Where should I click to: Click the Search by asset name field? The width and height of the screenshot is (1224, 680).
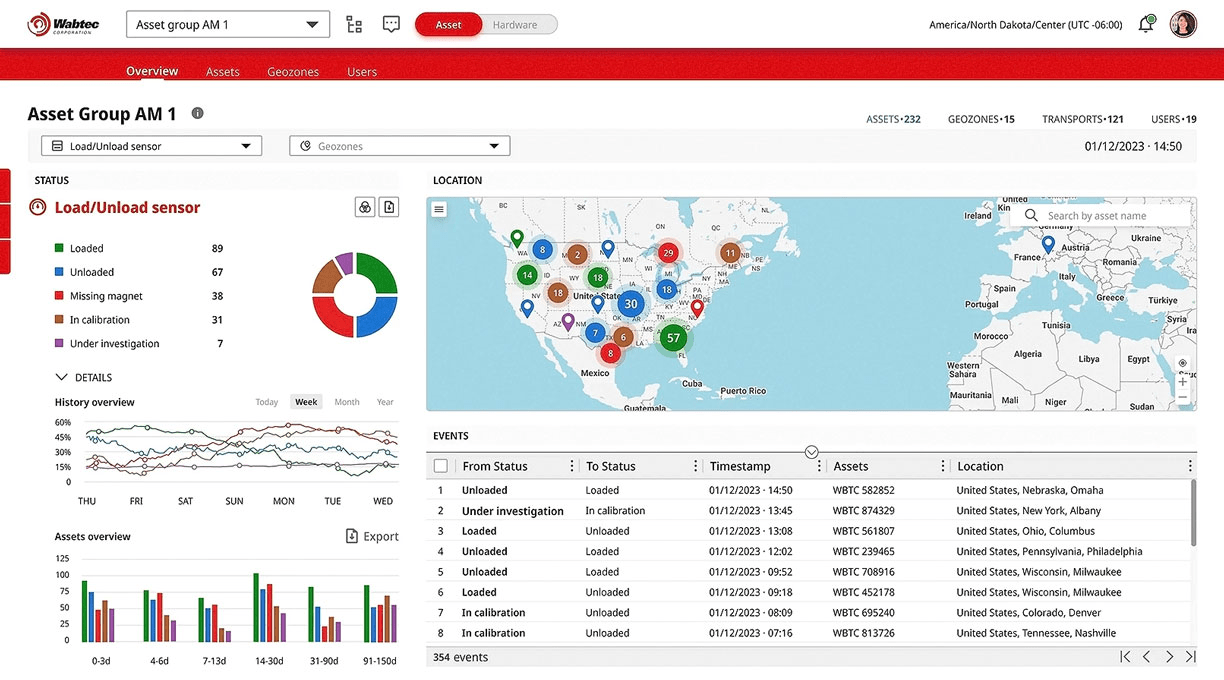(1108, 216)
